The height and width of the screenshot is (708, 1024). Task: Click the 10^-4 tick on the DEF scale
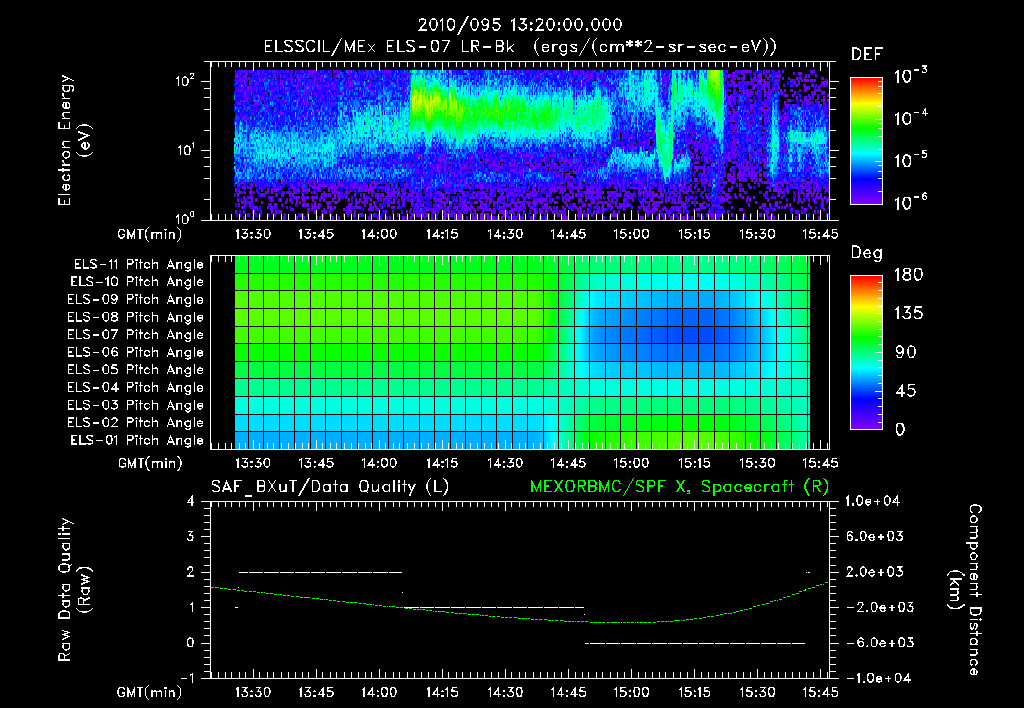(x=911, y=117)
